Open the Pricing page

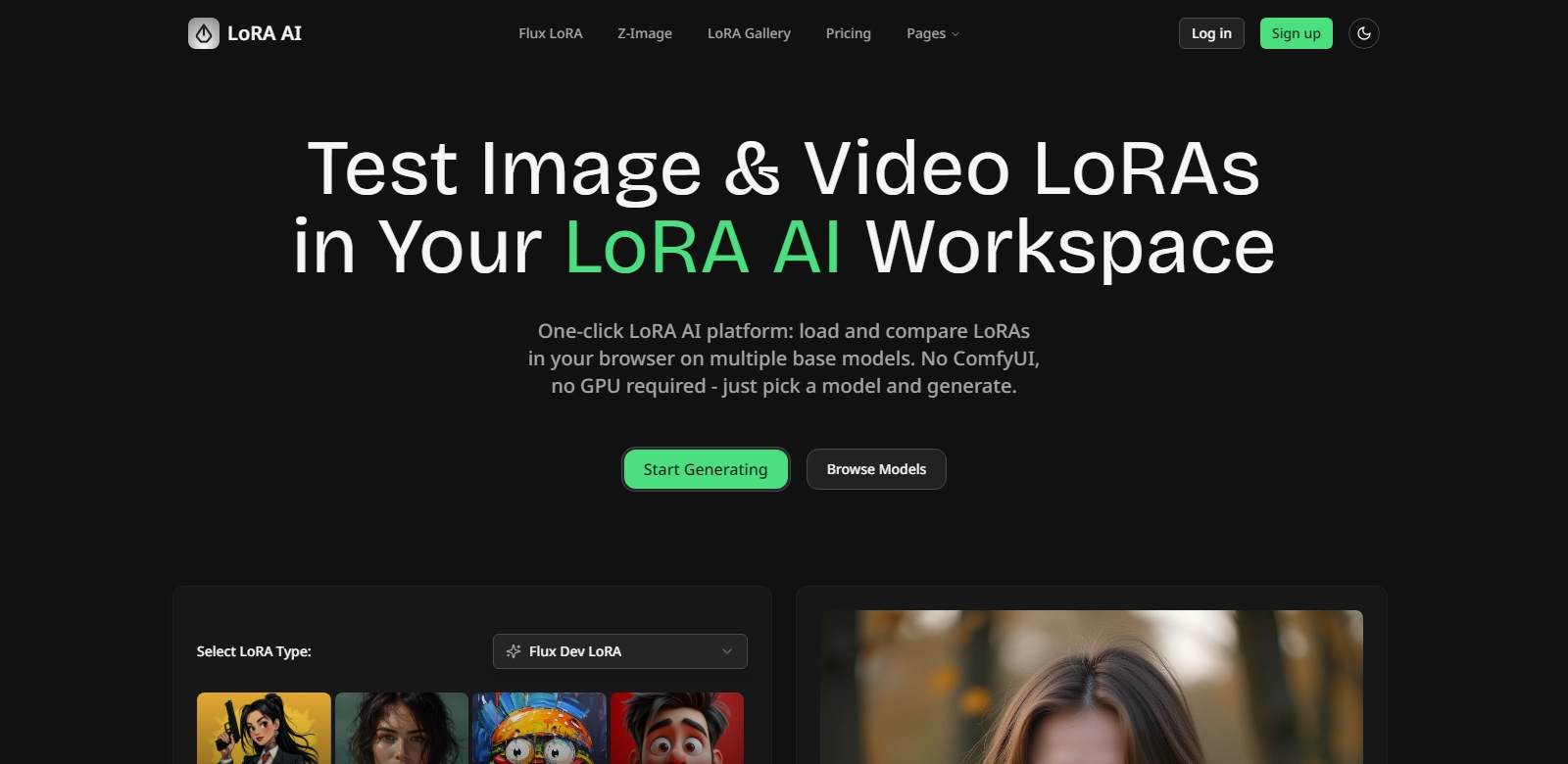(x=849, y=33)
